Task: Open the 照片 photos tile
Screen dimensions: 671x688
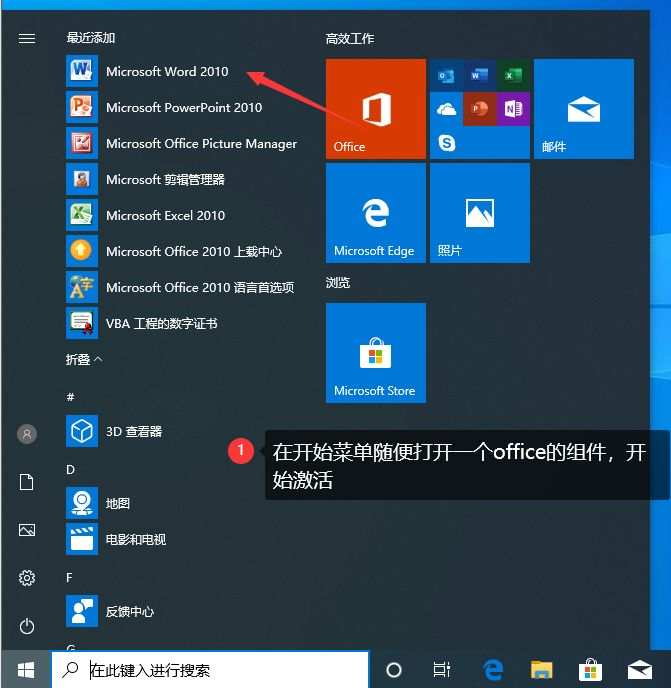Action: (x=480, y=213)
